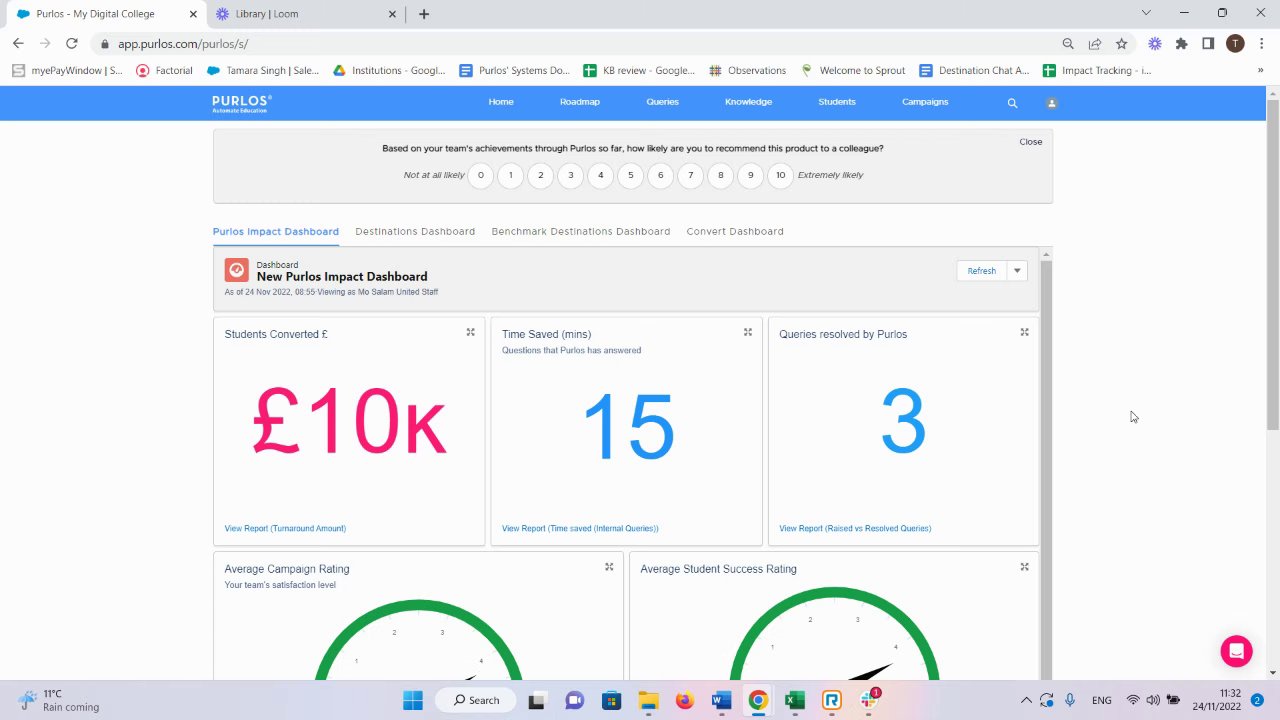Close the recommendation survey banner
Screen dimensions: 1280x720
(x=1031, y=142)
